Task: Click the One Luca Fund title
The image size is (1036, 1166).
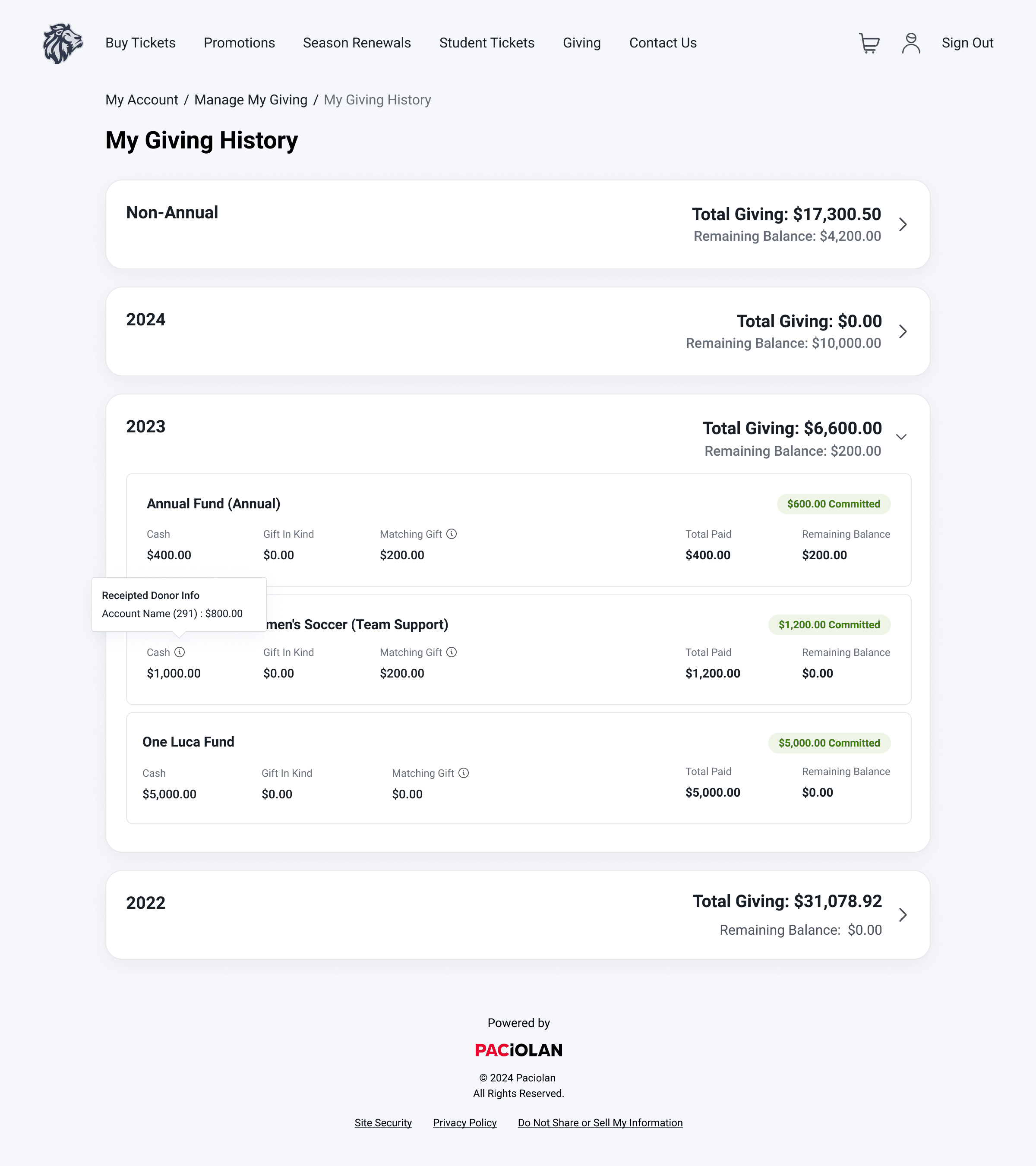Action: point(188,741)
